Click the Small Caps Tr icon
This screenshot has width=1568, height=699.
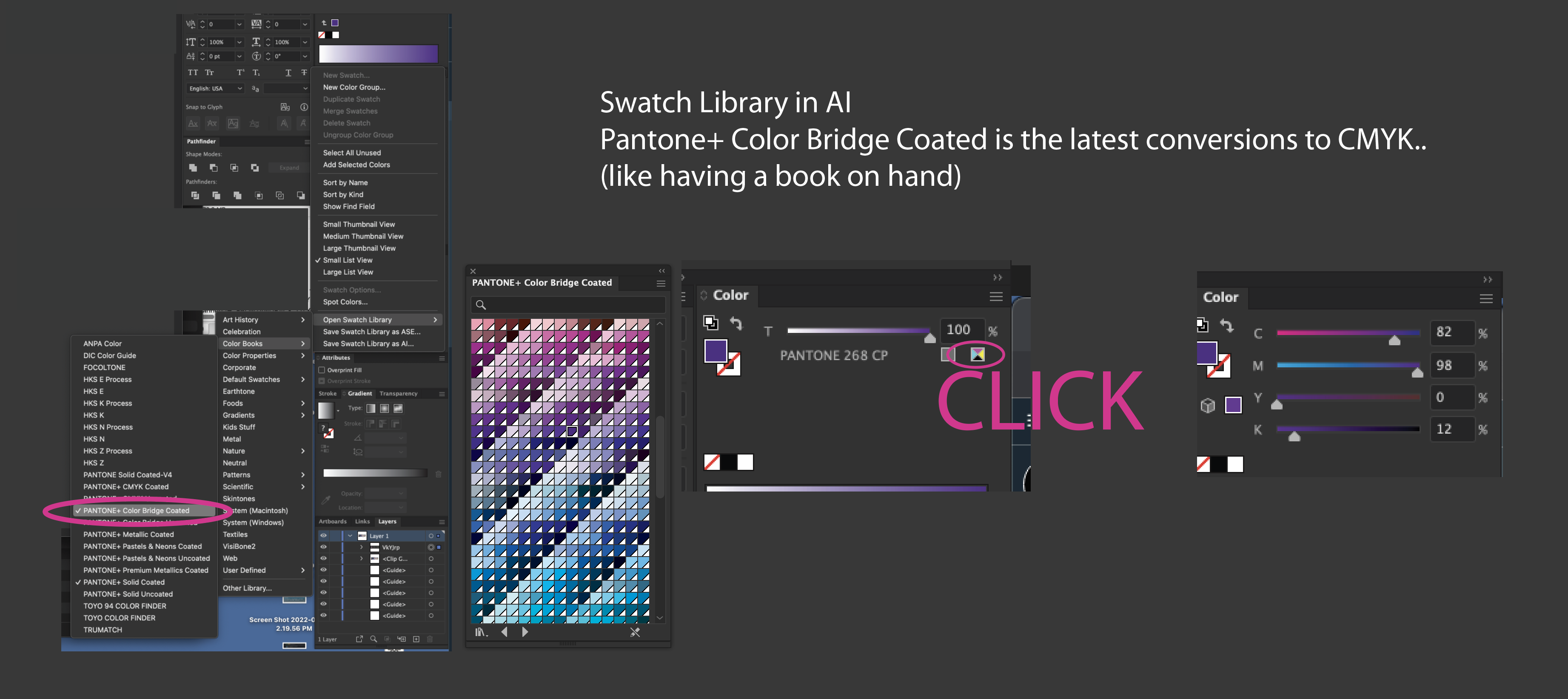click(x=209, y=72)
